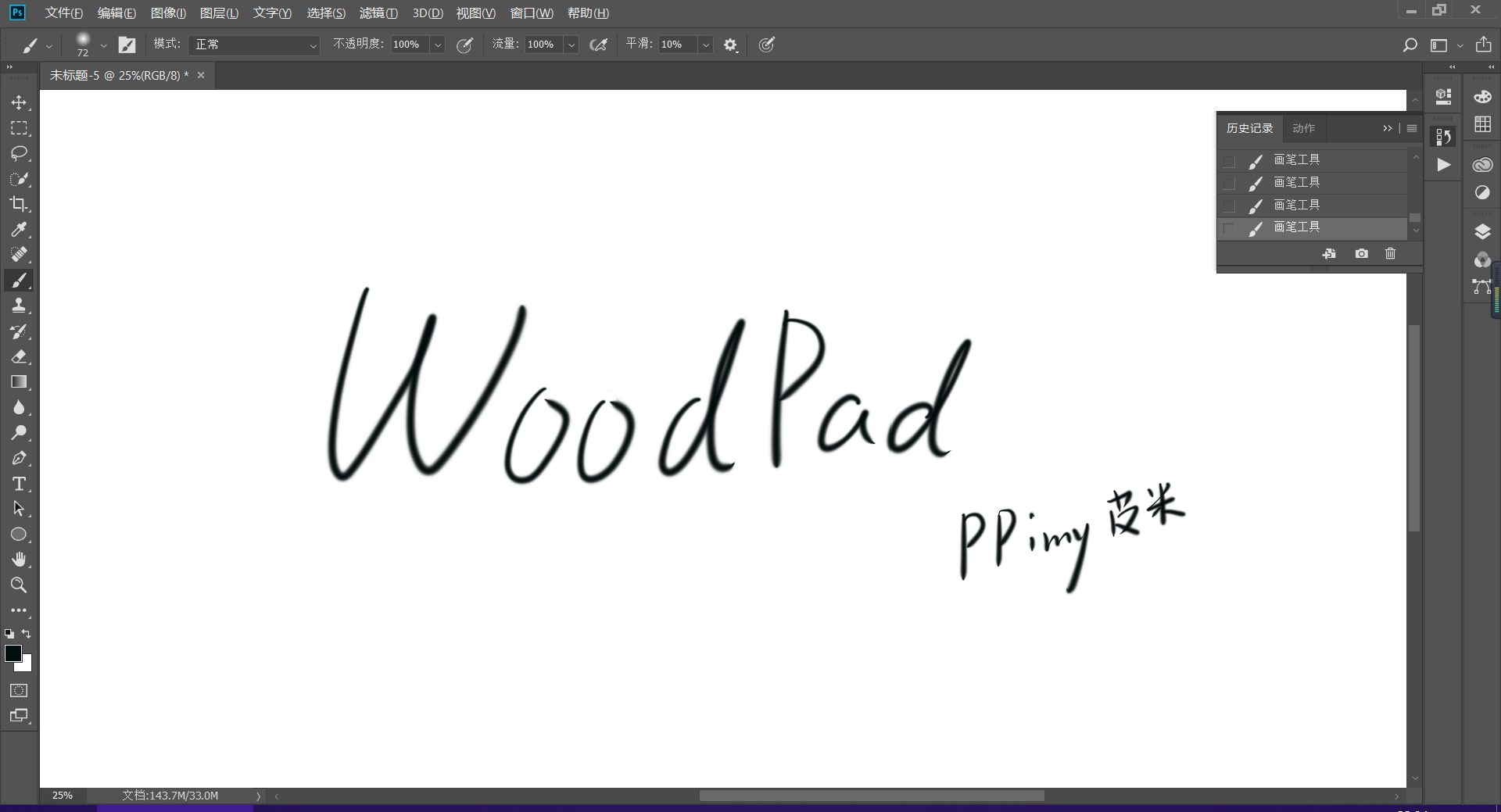Image resolution: width=1501 pixels, height=812 pixels.
Task: Enable airbrush-style build-up effect
Action: click(599, 45)
